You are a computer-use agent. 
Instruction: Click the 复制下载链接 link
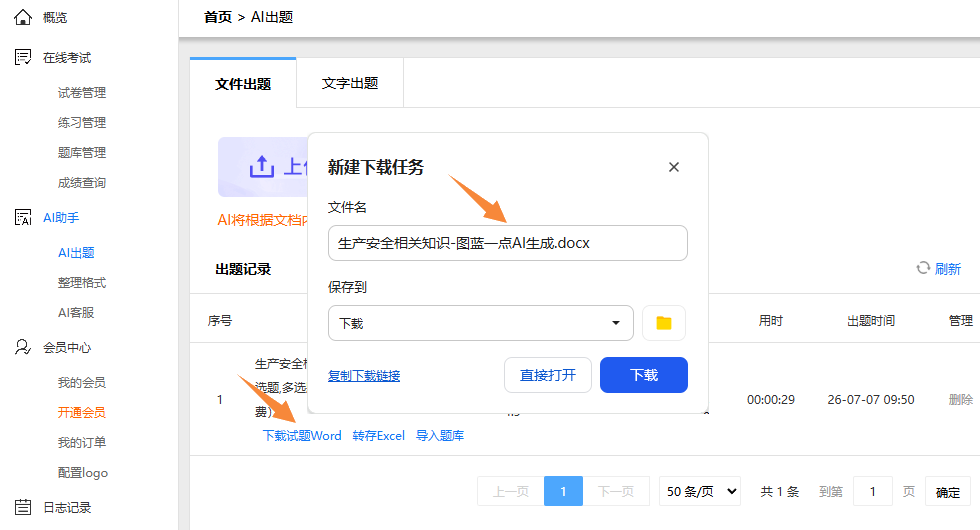coord(364,376)
